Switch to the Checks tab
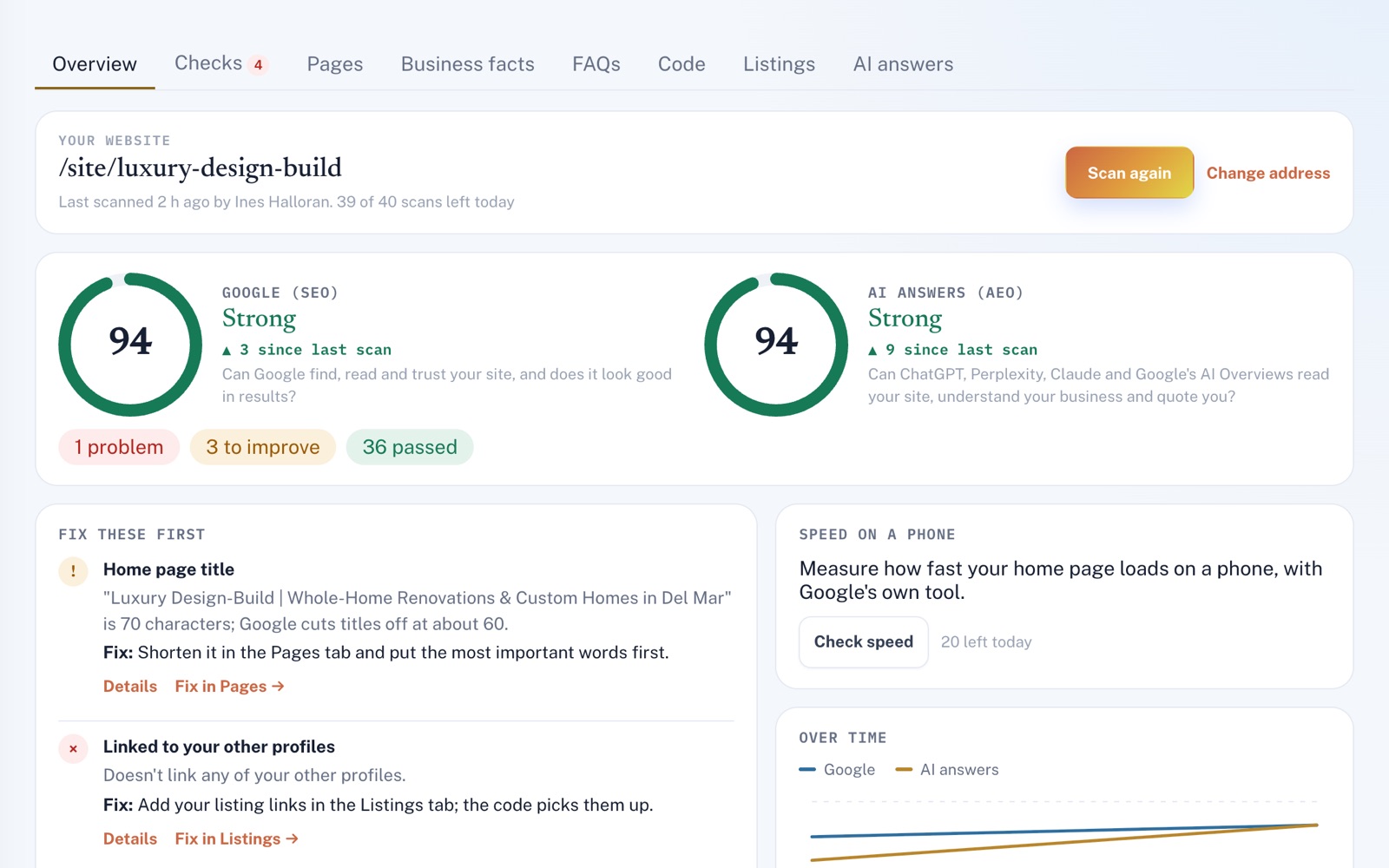Screen dimensions: 1389x868 (x=221, y=64)
